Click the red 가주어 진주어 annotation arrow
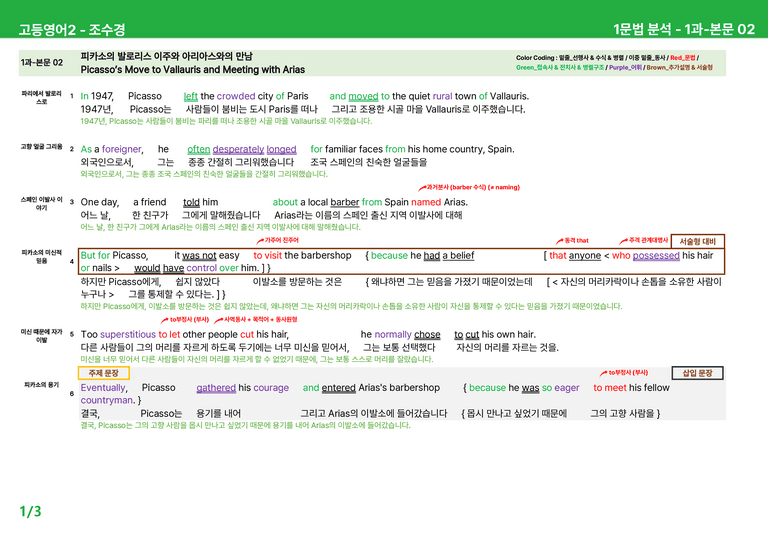 pyautogui.click(x=260, y=241)
